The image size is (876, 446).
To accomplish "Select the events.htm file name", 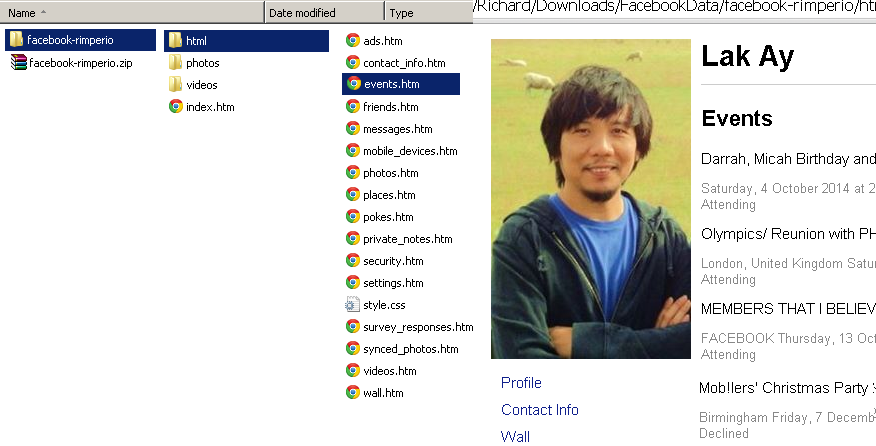I will (392, 84).
